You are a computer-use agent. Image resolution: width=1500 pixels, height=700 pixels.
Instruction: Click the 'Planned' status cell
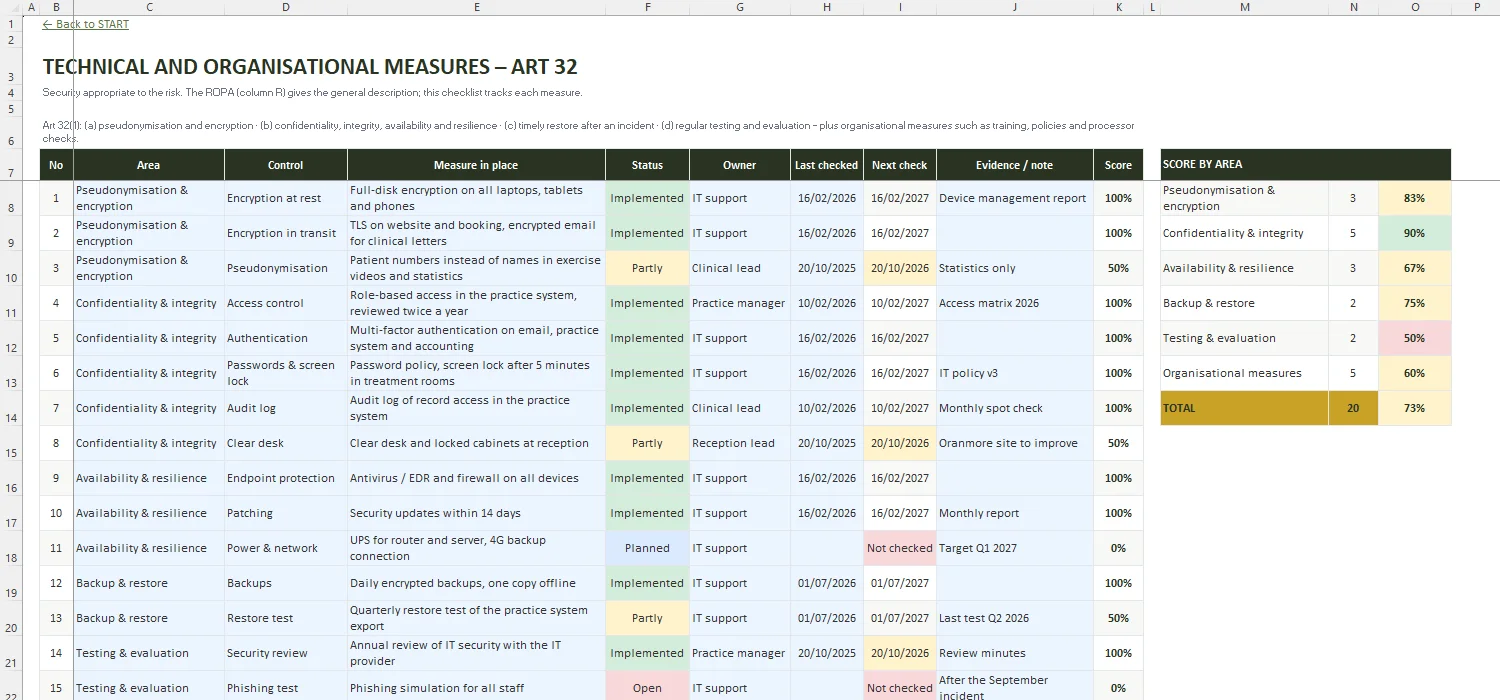(x=647, y=548)
